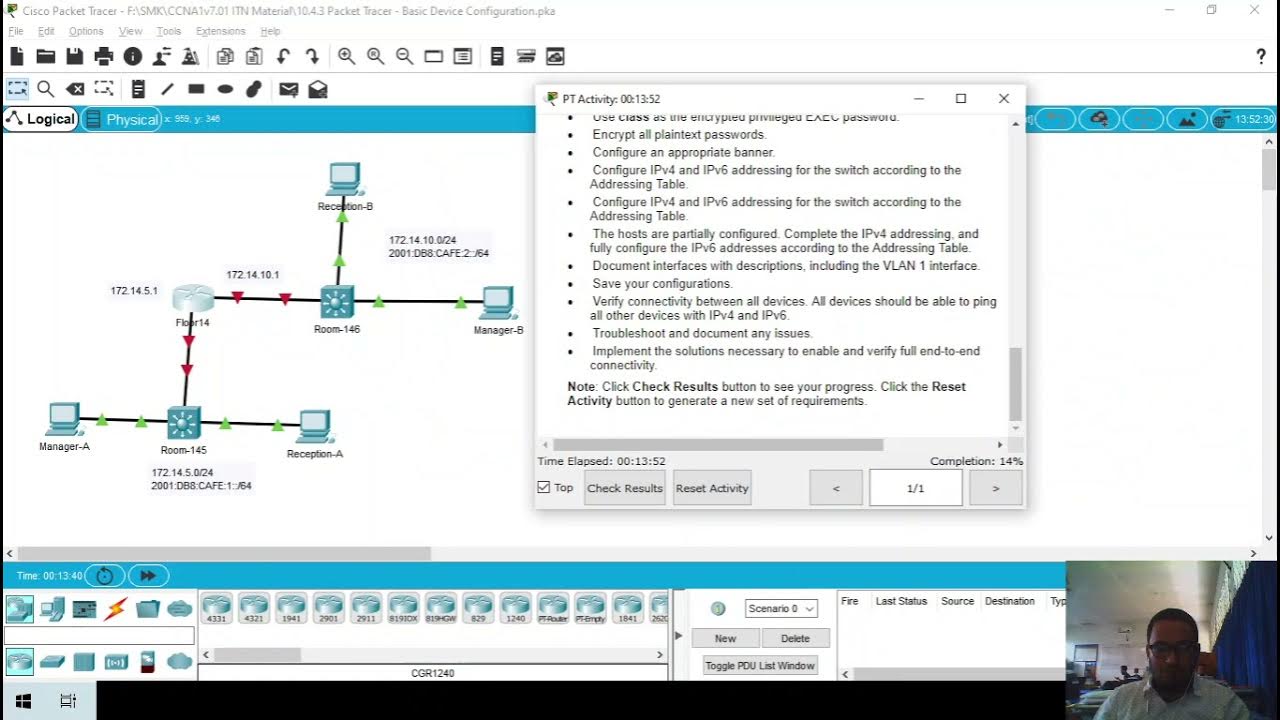Add a Complex PDU with the open envelope icon
1280x720 pixels.
(318, 89)
